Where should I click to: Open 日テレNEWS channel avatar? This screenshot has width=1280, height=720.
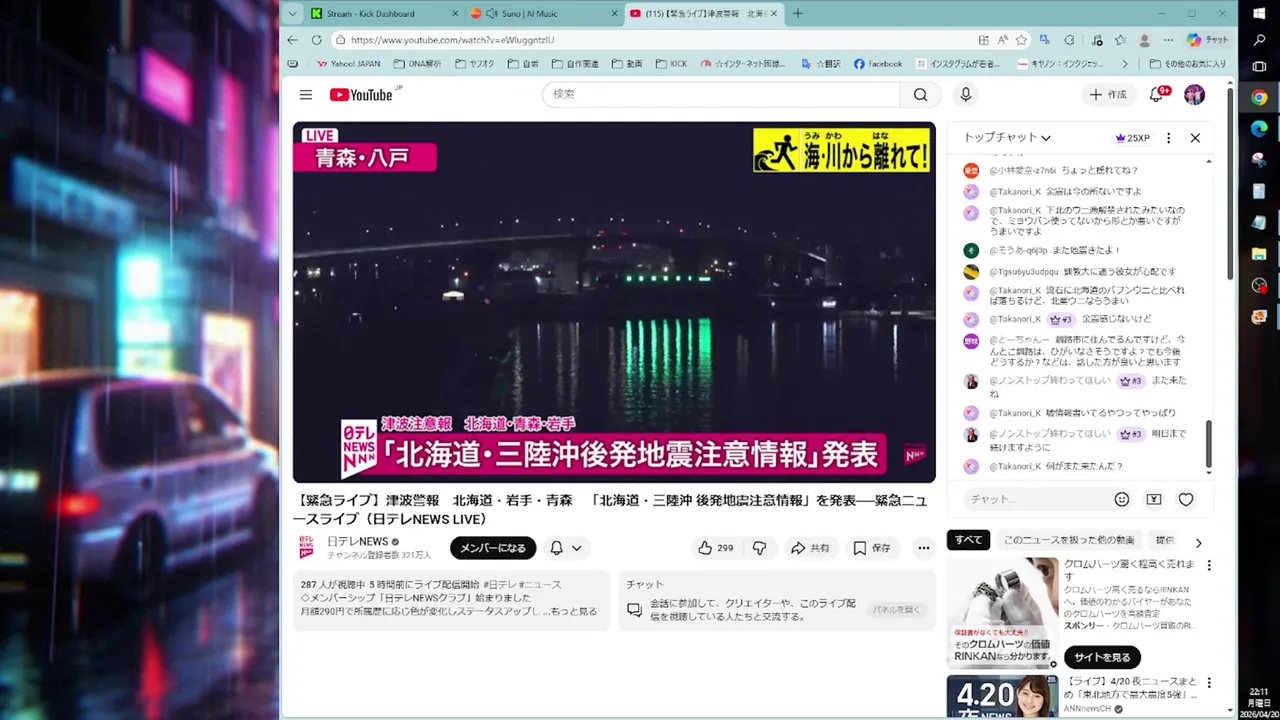coord(307,548)
